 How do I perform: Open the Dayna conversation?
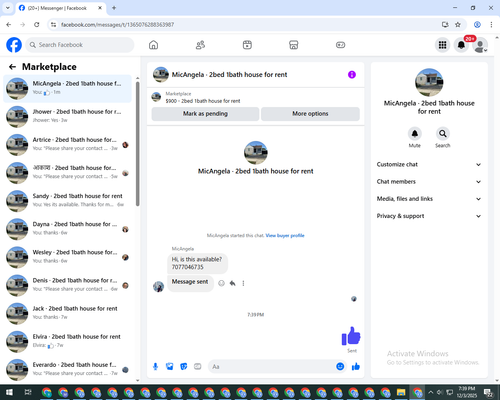click(x=67, y=229)
